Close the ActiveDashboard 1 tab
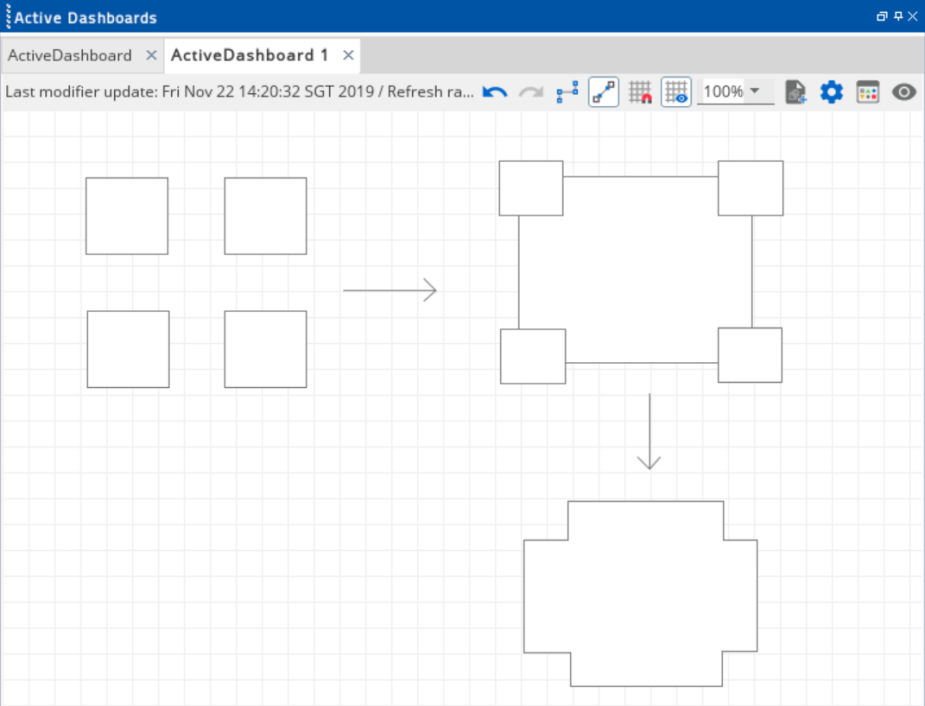 click(x=349, y=55)
